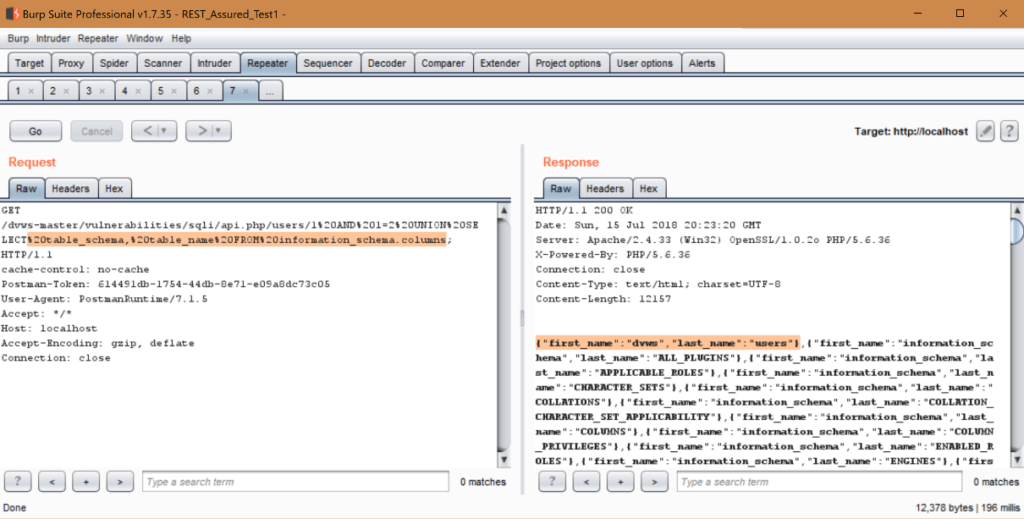Viewport: 1024px width, 519px height.
Task: Click the help icon beside Target
Action: (x=1007, y=131)
